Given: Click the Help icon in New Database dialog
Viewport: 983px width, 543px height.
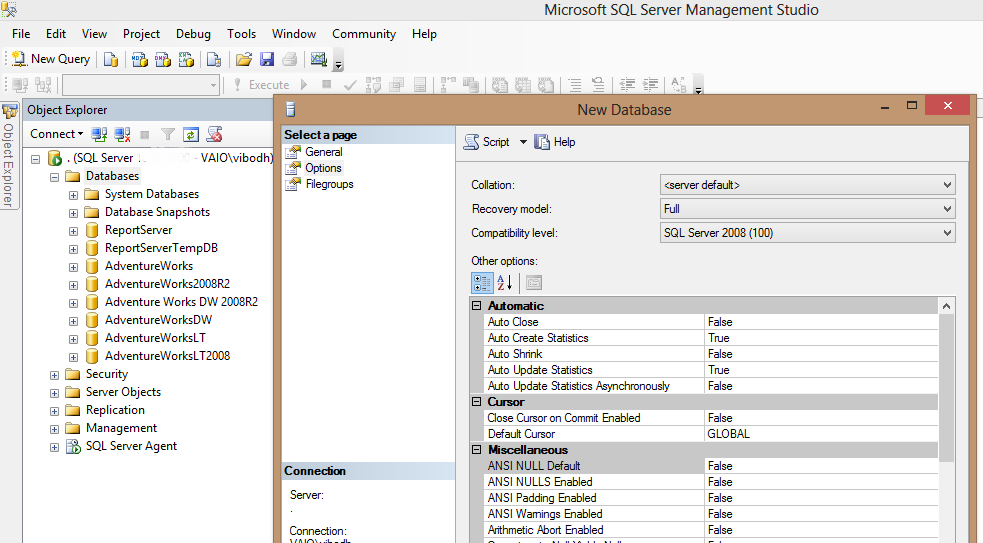Looking at the screenshot, I should point(555,142).
